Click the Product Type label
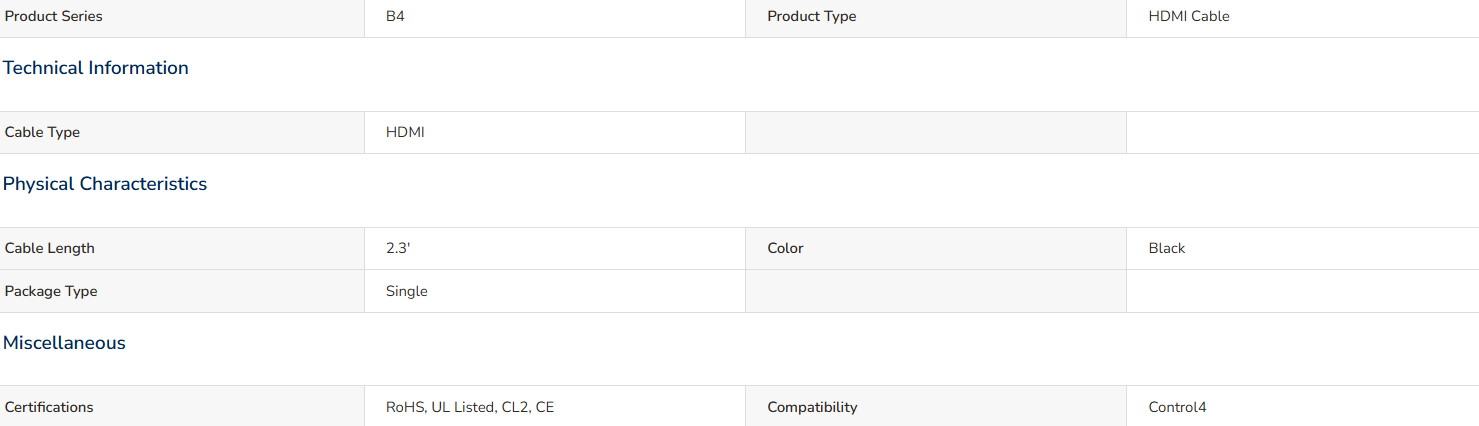The width and height of the screenshot is (1479, 426). (x=811, y=16)
